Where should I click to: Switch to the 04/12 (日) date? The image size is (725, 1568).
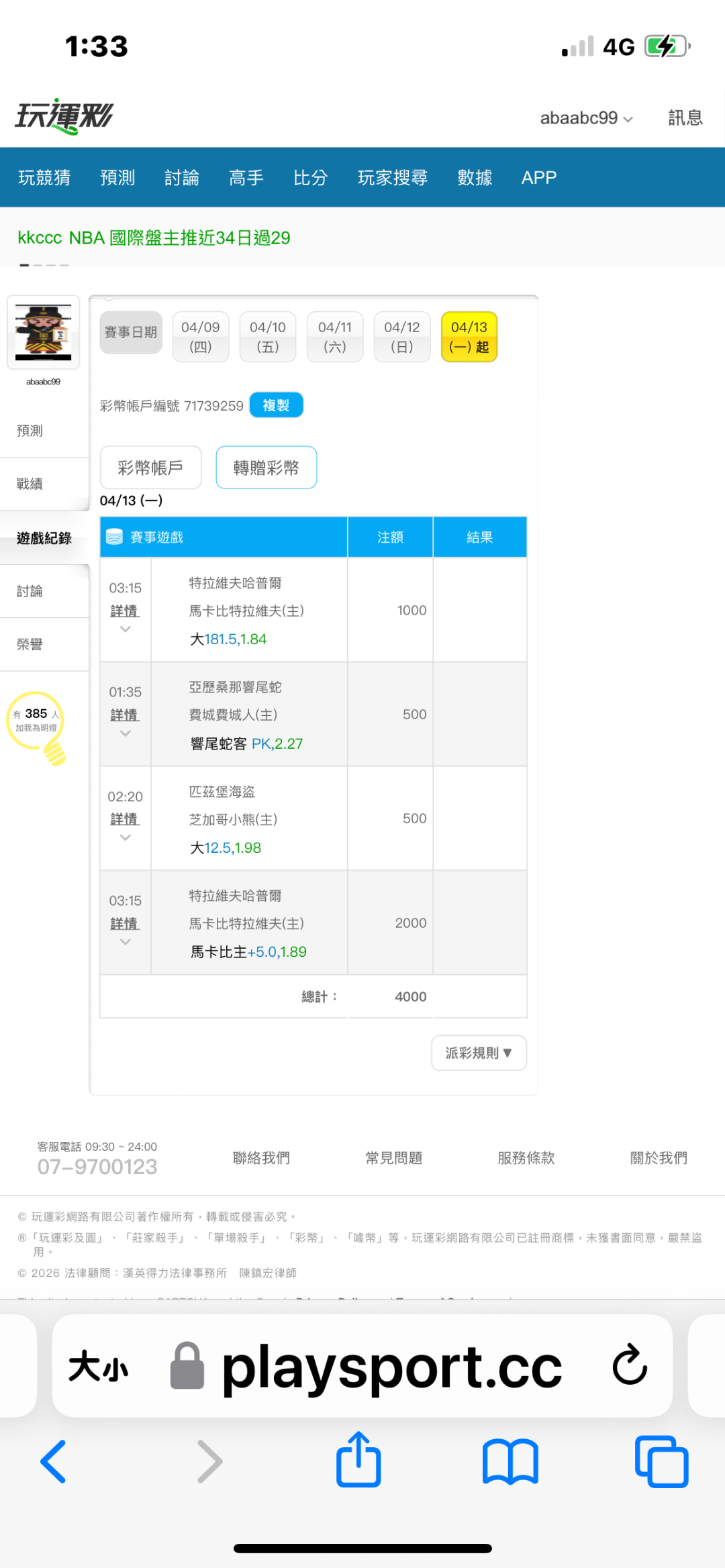coord(401,337)
